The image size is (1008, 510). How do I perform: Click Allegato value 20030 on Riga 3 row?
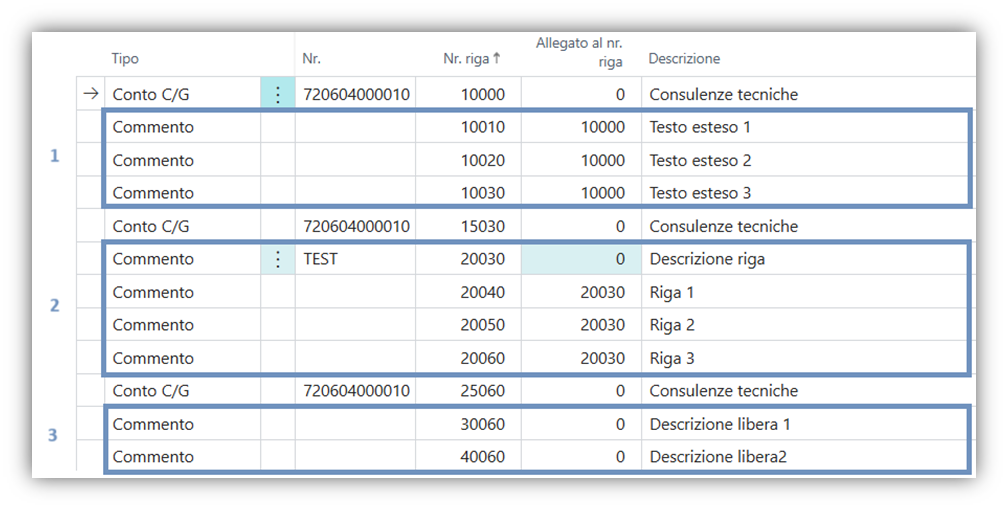603,358
